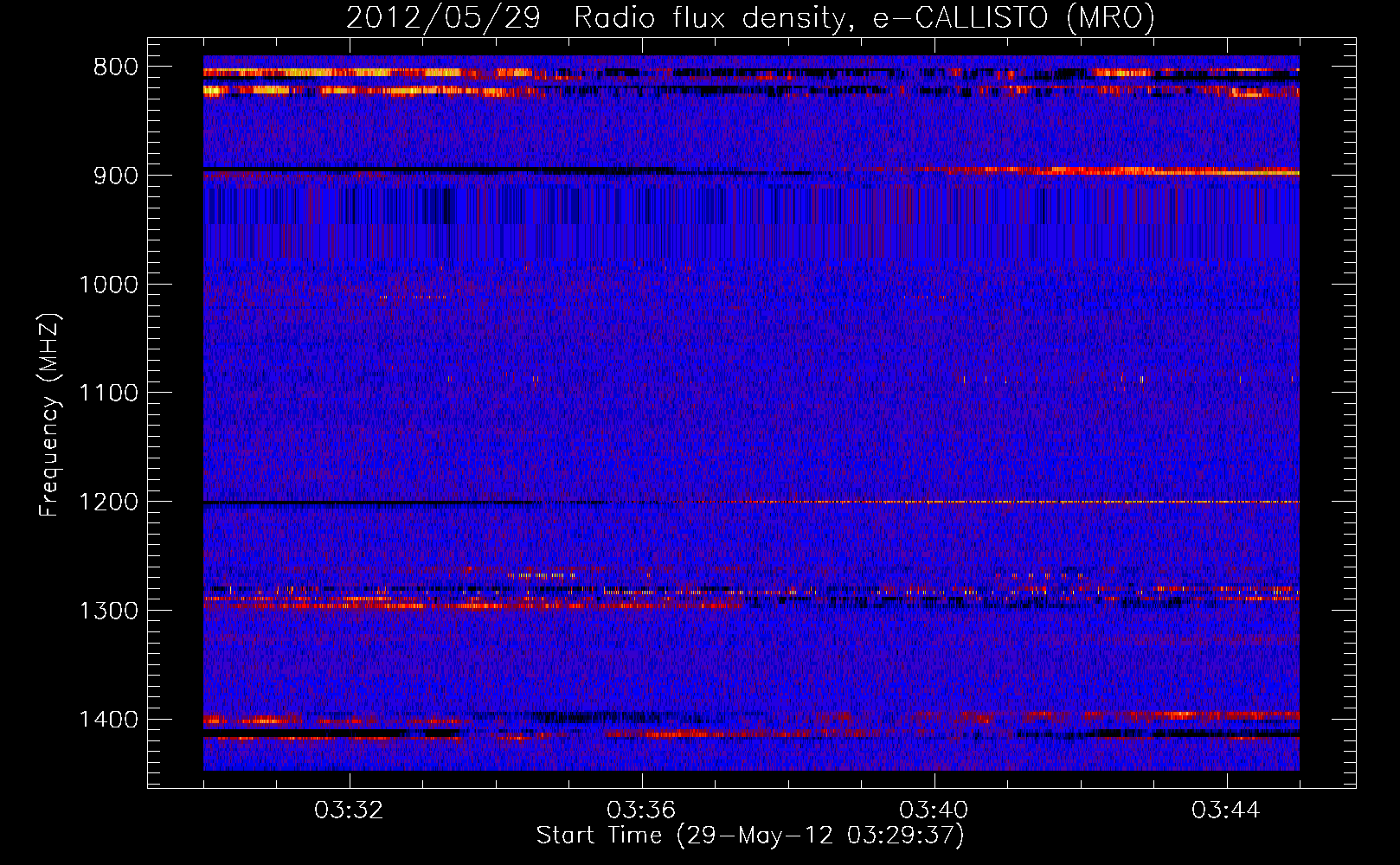Click the 1400 frequency tick label
Screen dimensions: 1400x865
pyautogui.click(x=108, y=720)
